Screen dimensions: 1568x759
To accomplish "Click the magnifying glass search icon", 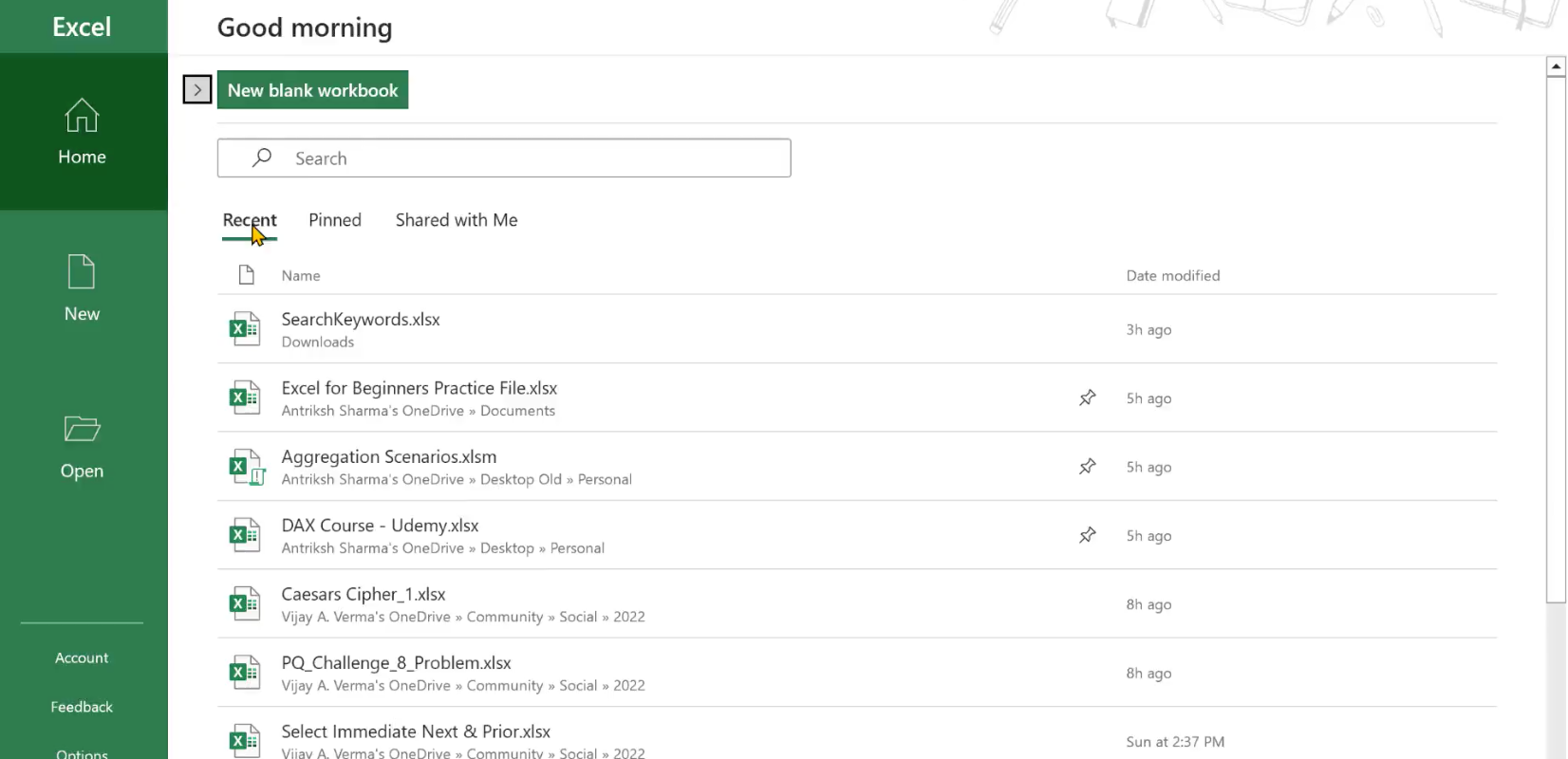I will tap(262, 157).
